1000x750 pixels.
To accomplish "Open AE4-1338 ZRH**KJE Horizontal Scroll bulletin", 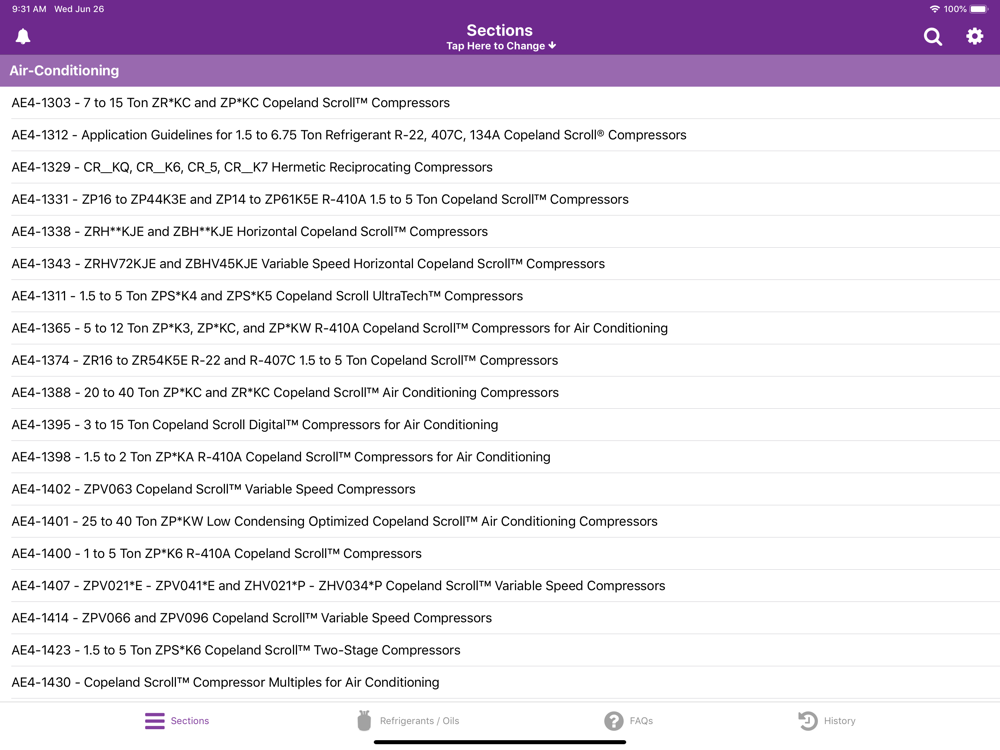I will [x=500, y=232].
